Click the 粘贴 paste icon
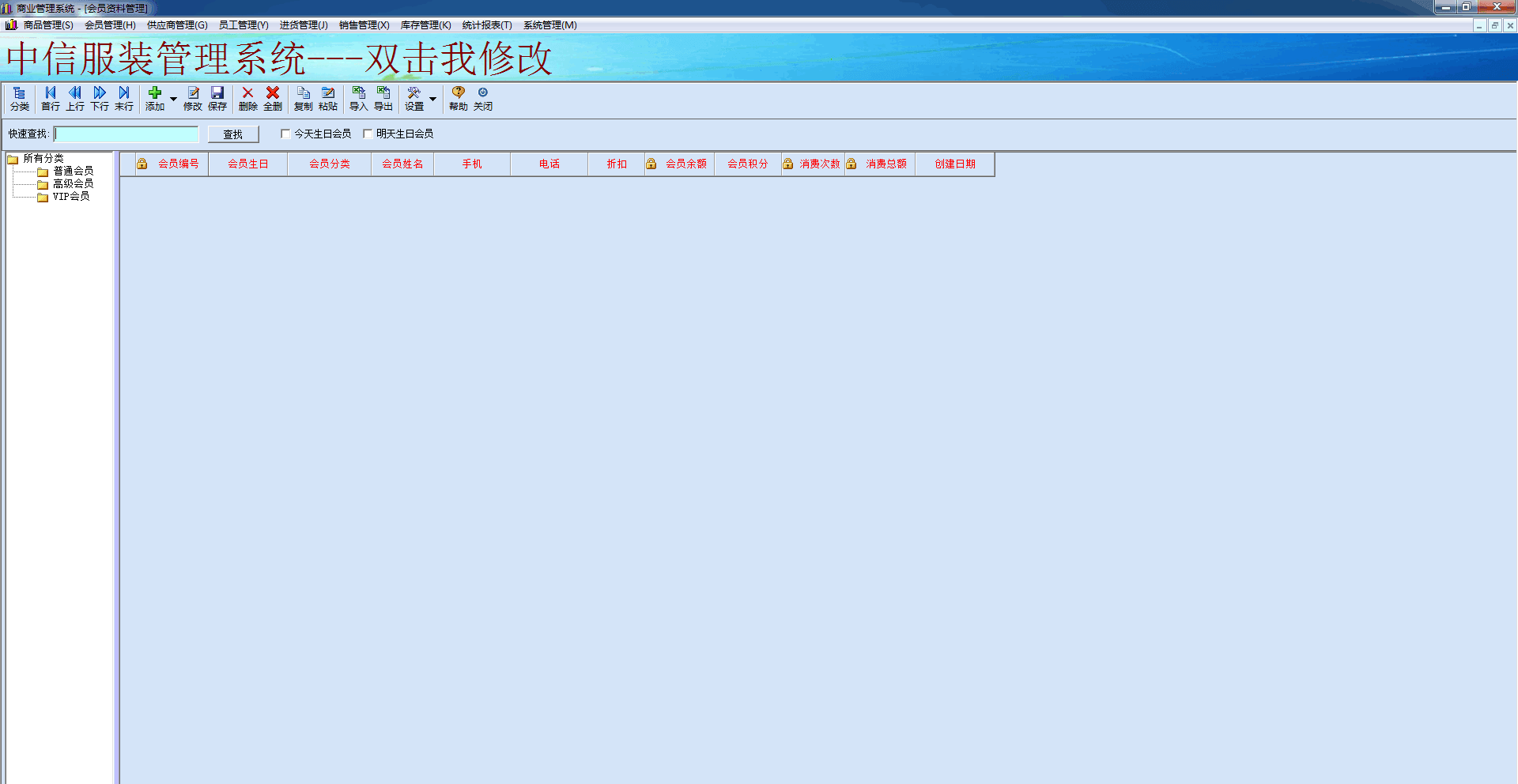Viewport: 1518px width, 784px height. 328,99
